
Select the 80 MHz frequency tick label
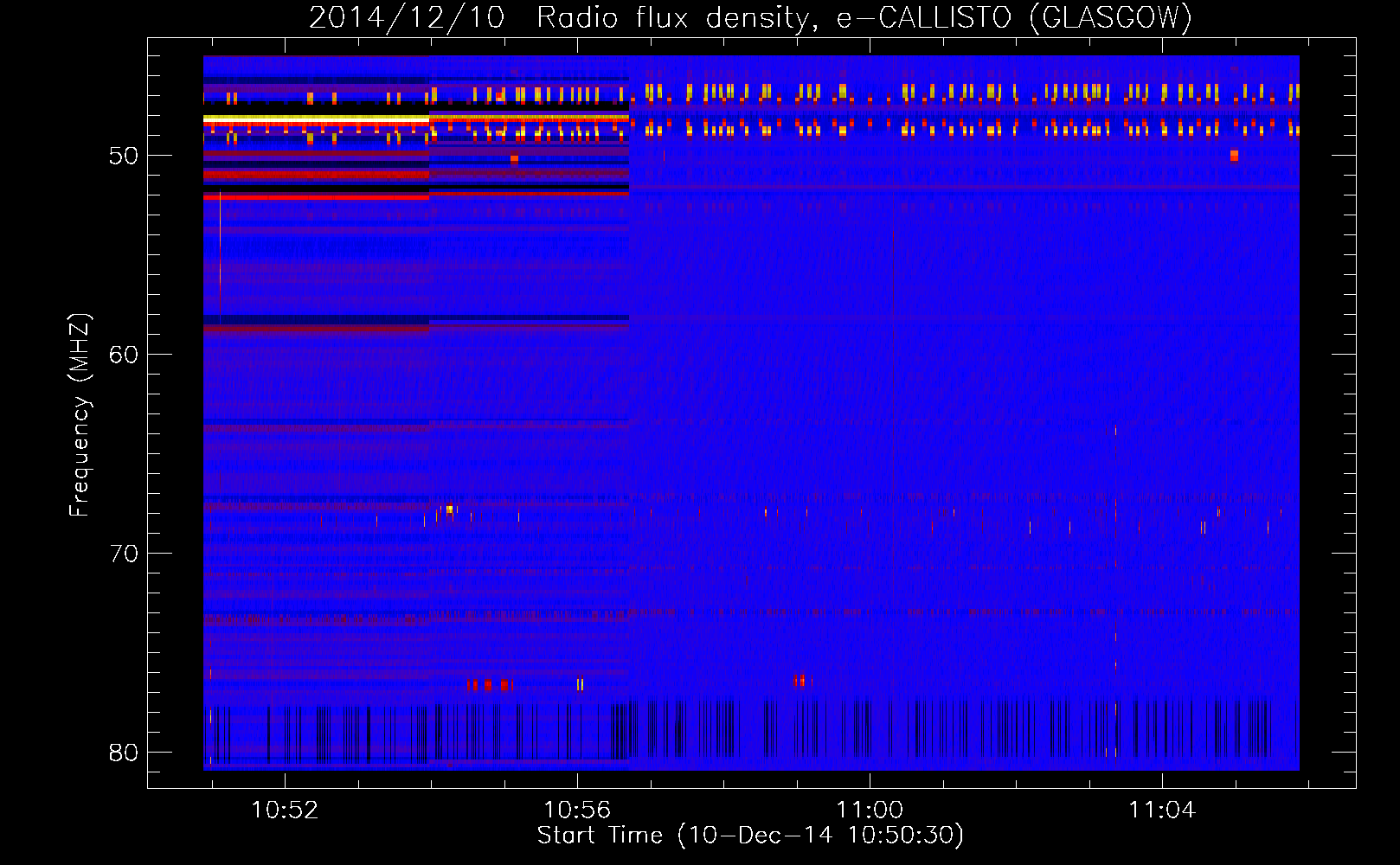pyautogui.click(x=124, y=753)
